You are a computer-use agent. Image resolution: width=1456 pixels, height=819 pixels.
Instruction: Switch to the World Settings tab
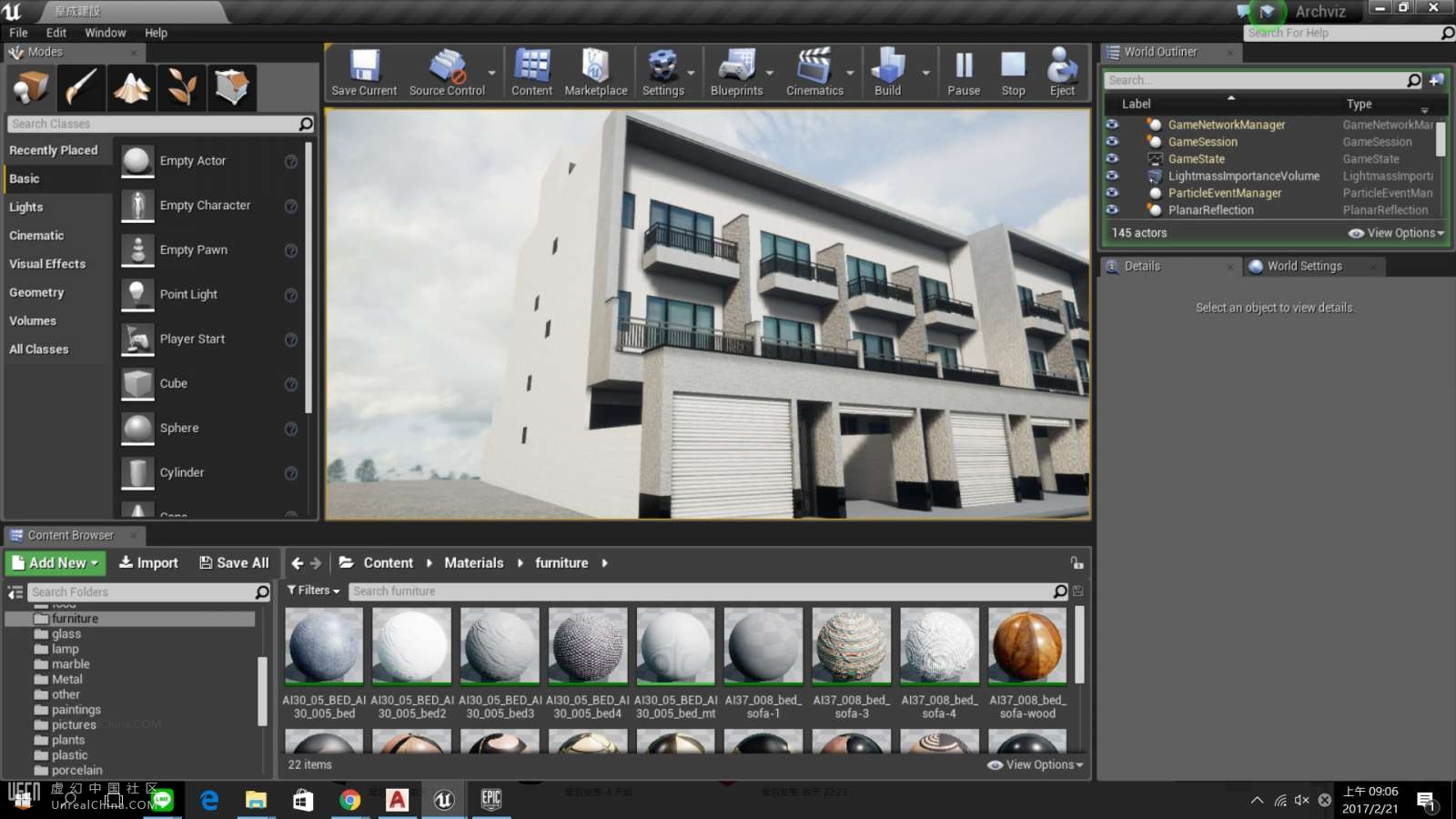1303,266
